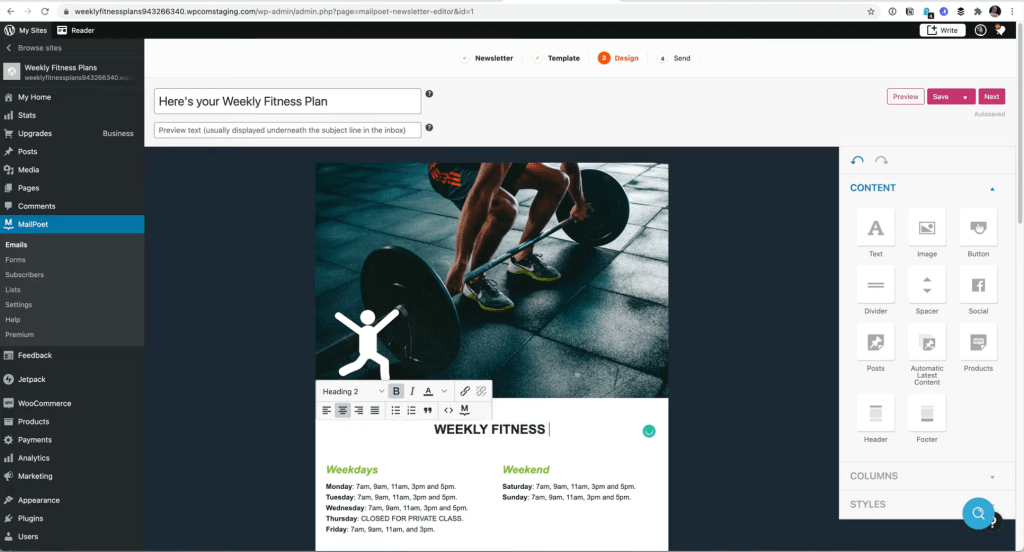Toggle bold formatting in the text toolbar

click(x=396, y=391)
